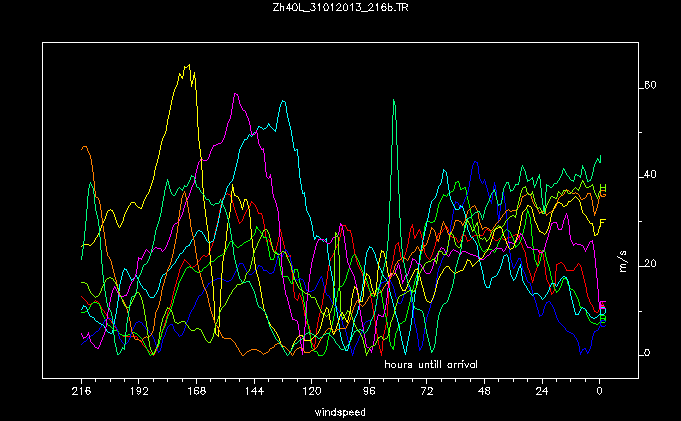Click the 72 tick label on x-axis
Viewport: 681px width, 421px height.
[427, 393]
